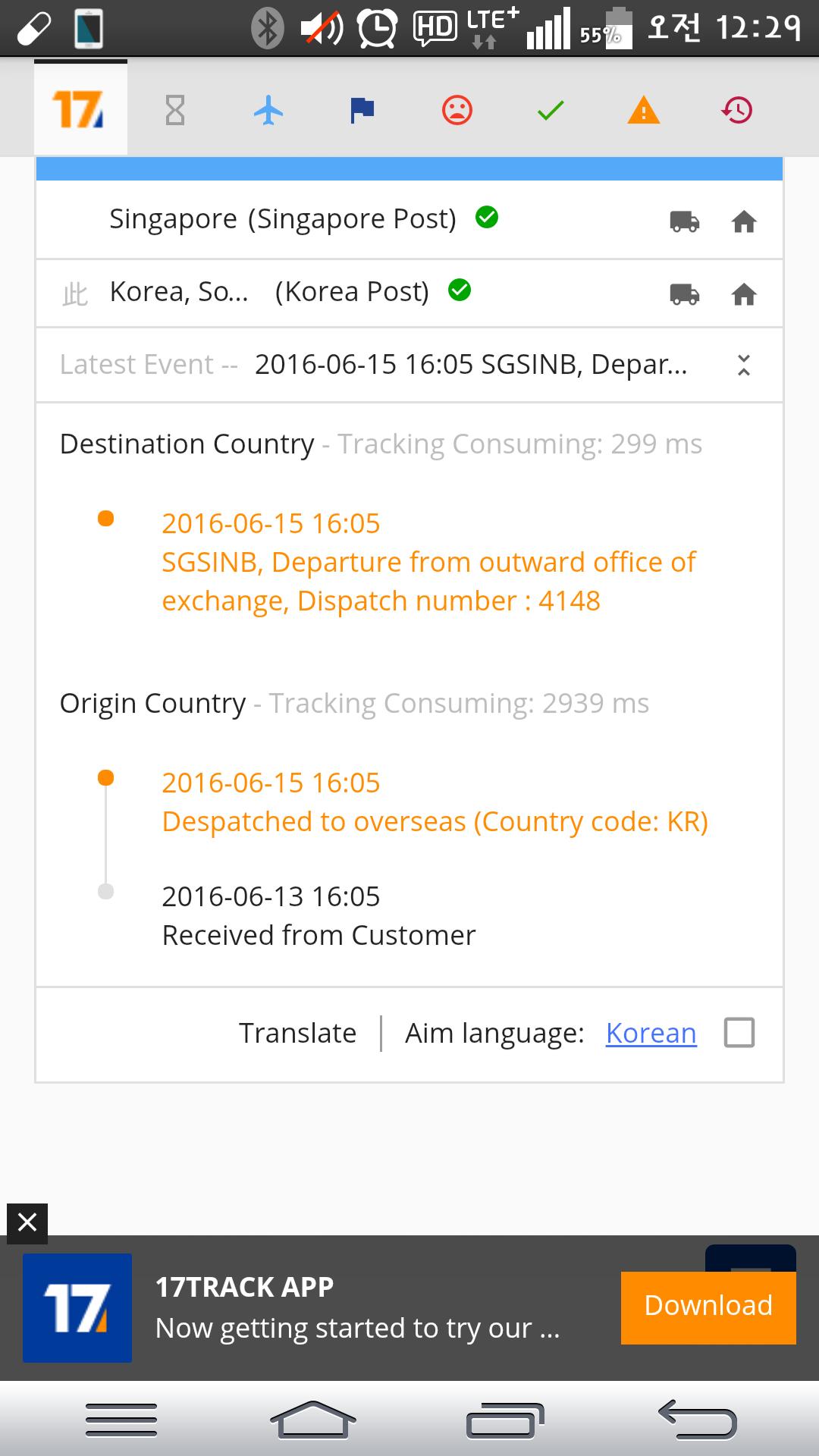Collapse the Latest Event details
Viewport: 819px width, 1456px height.
[x=744, y=365]
